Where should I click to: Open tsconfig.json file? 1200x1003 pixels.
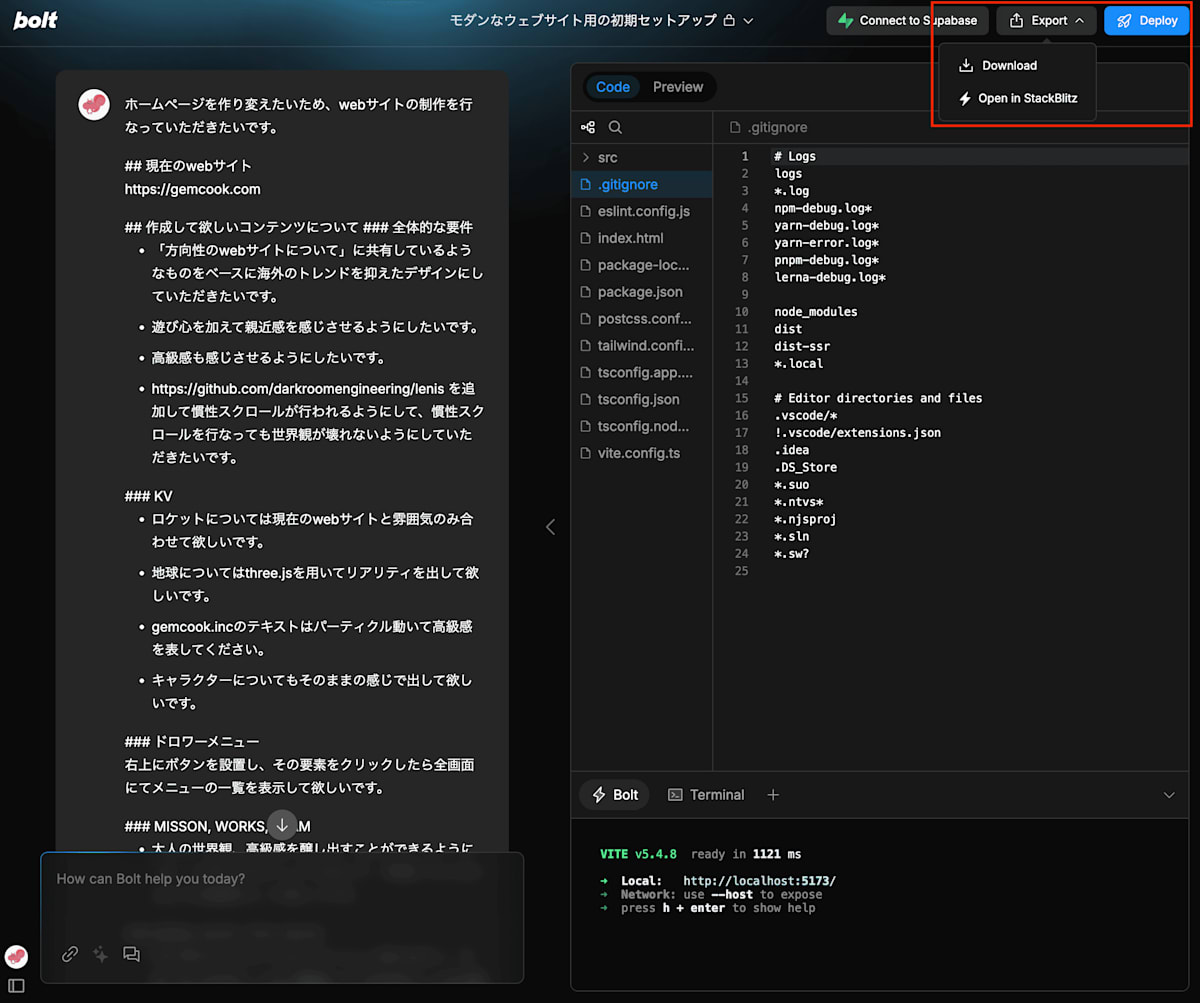coord(641,400)
